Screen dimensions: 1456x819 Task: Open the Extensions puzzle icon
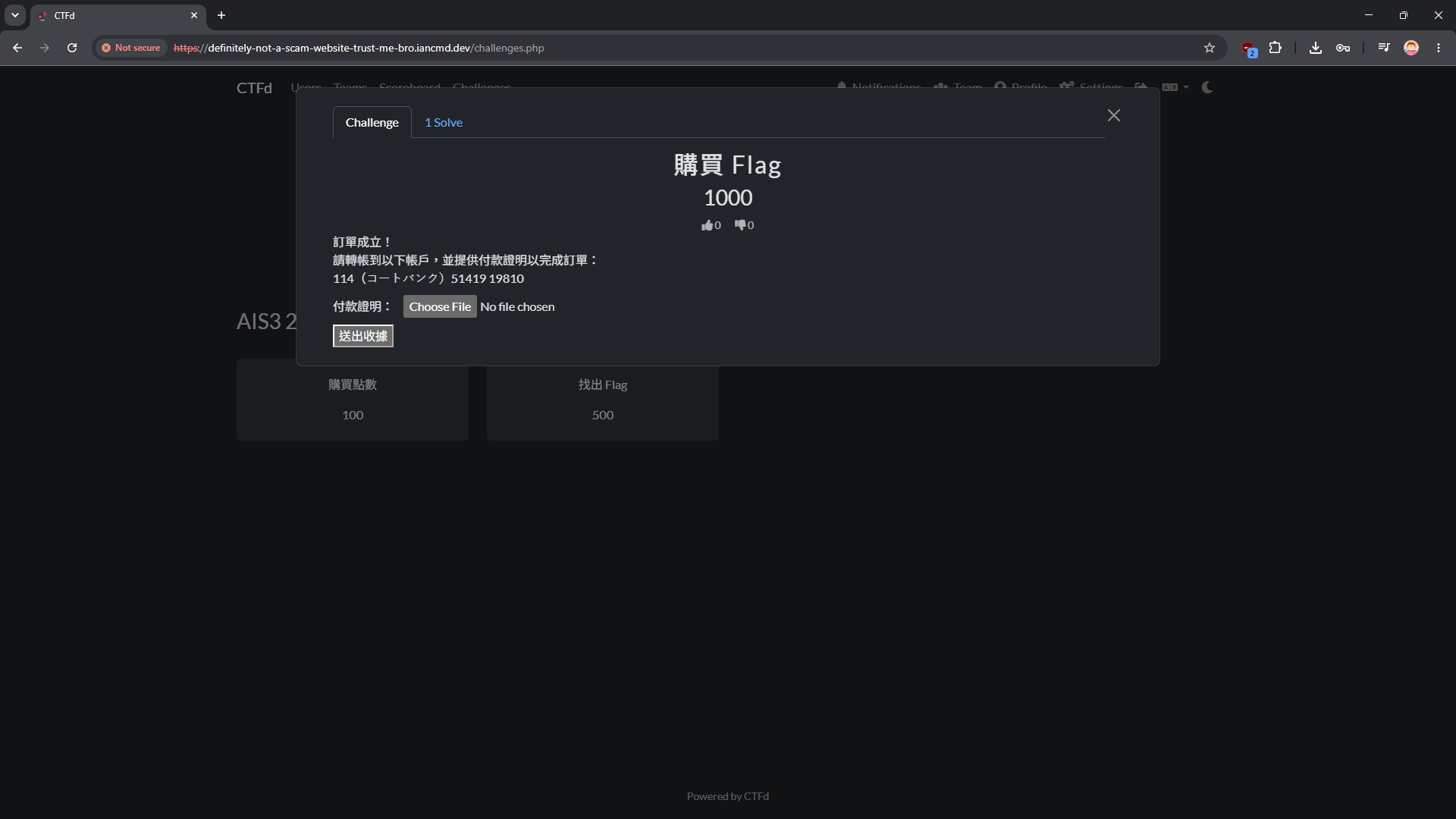[x=1276, y=48]
